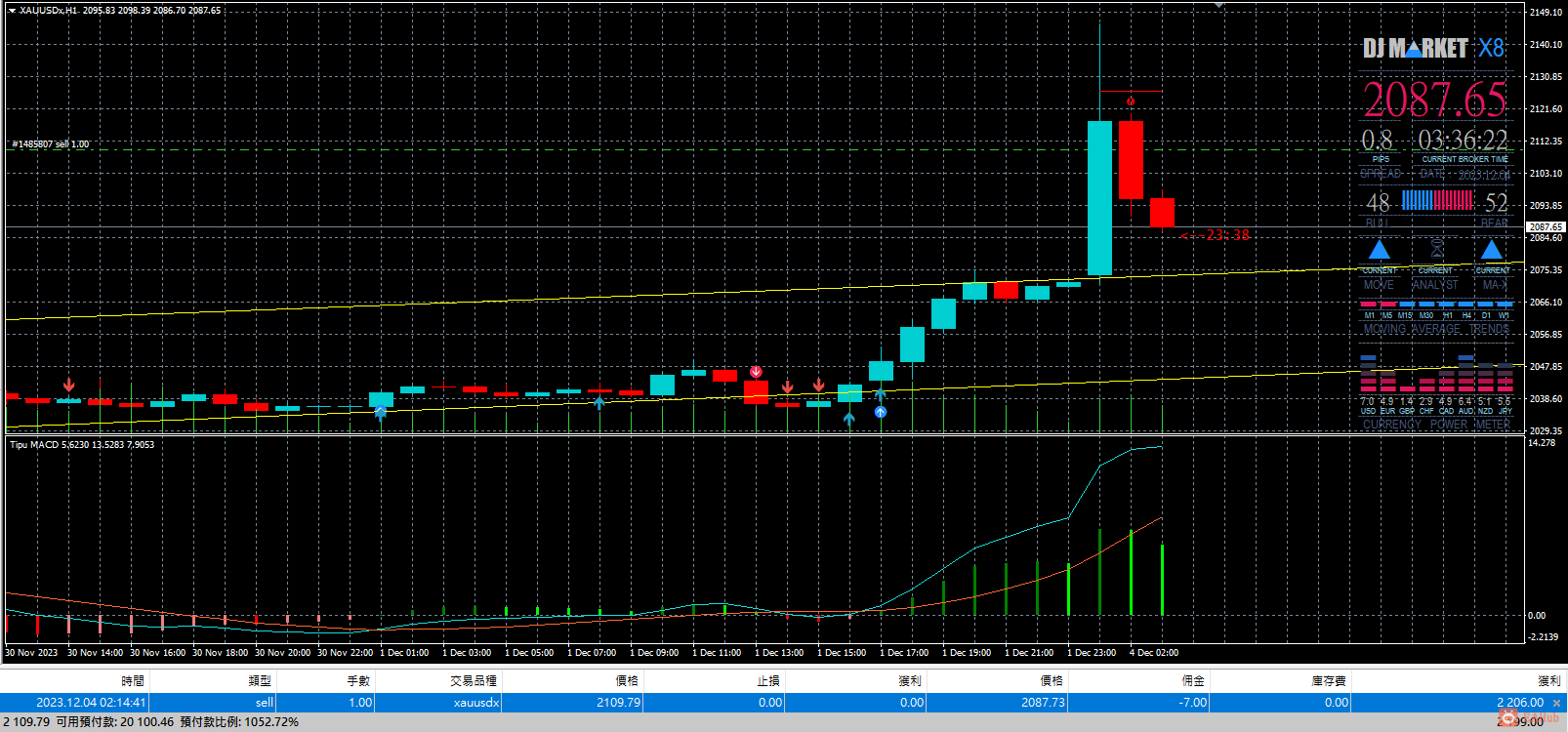1568x732 pixels.
Task: Click the blue triangle above CURRENT MOVE
Action: click(x=1379, y=250)
